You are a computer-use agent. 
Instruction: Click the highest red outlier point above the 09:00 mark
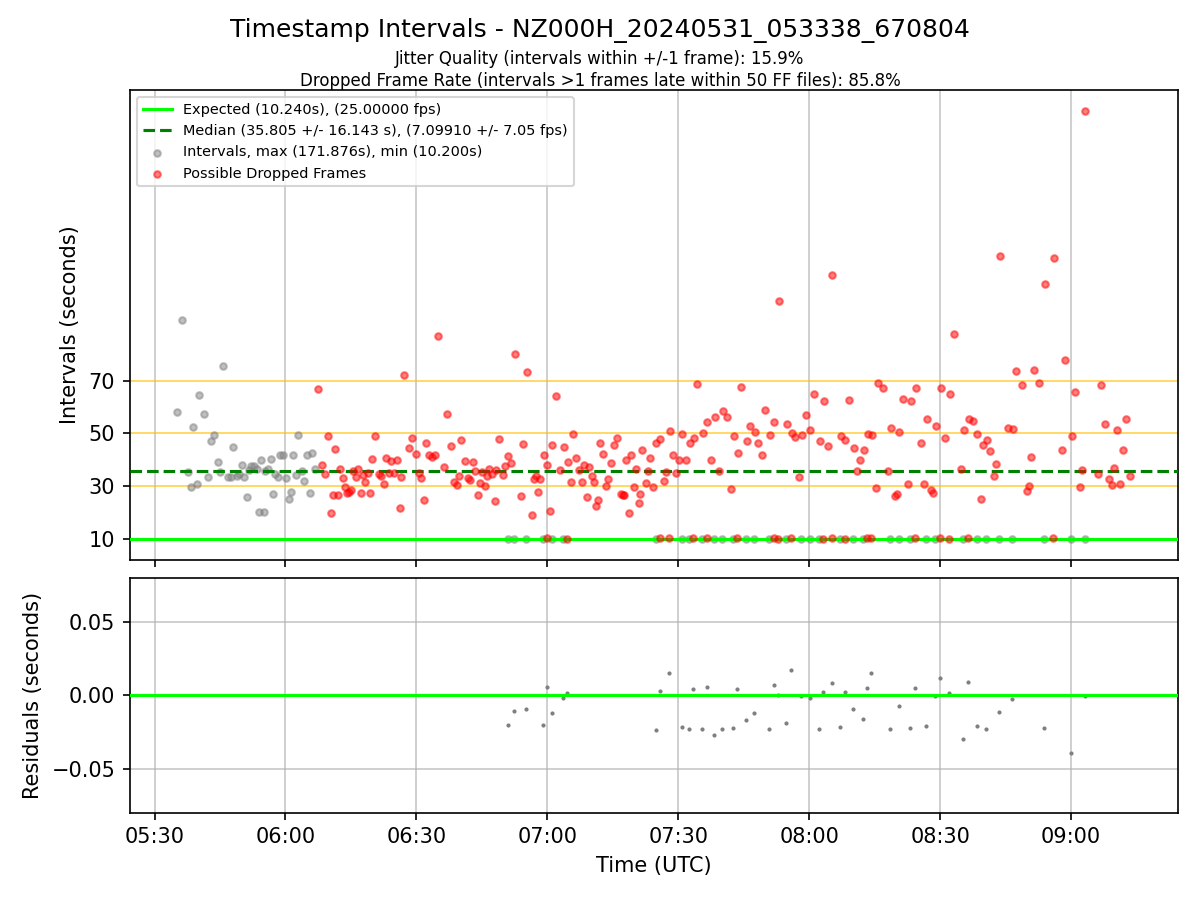[x=1085, y=111]
